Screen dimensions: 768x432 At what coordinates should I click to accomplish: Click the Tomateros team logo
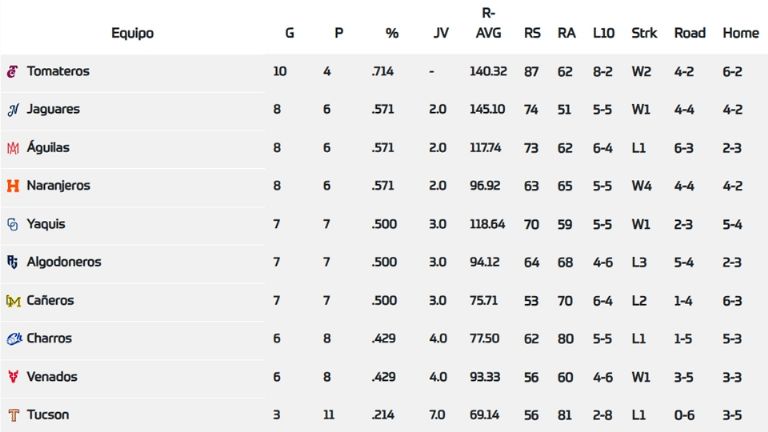(13, 72)
